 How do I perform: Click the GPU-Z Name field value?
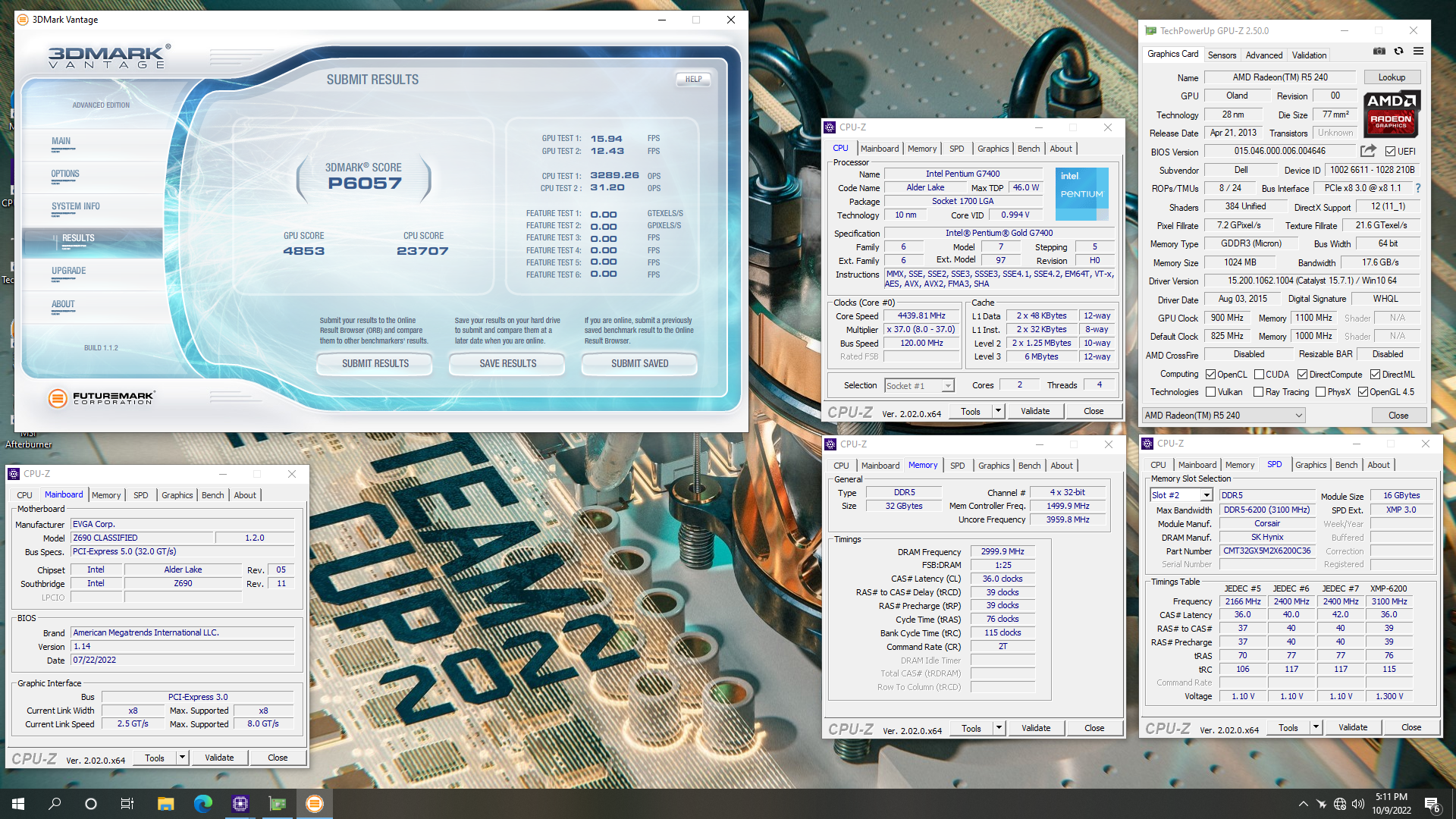click(1280, 77)
